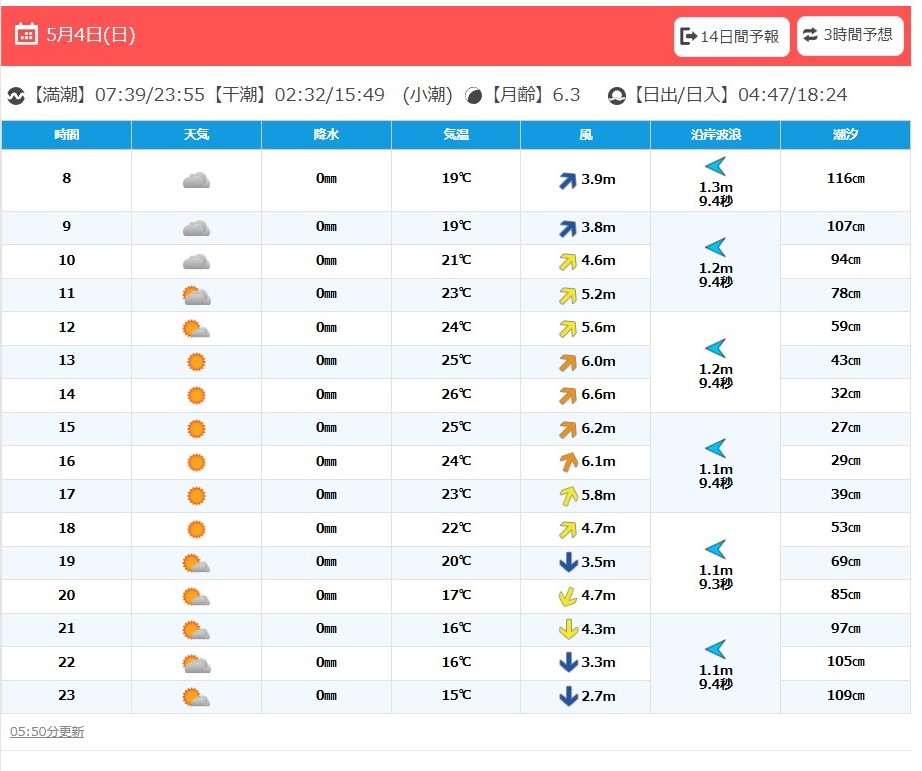Viewport: 922px width, 771px height.
Task: Click the orange wind arrow next to 6.6m
Action: point(567,395)
